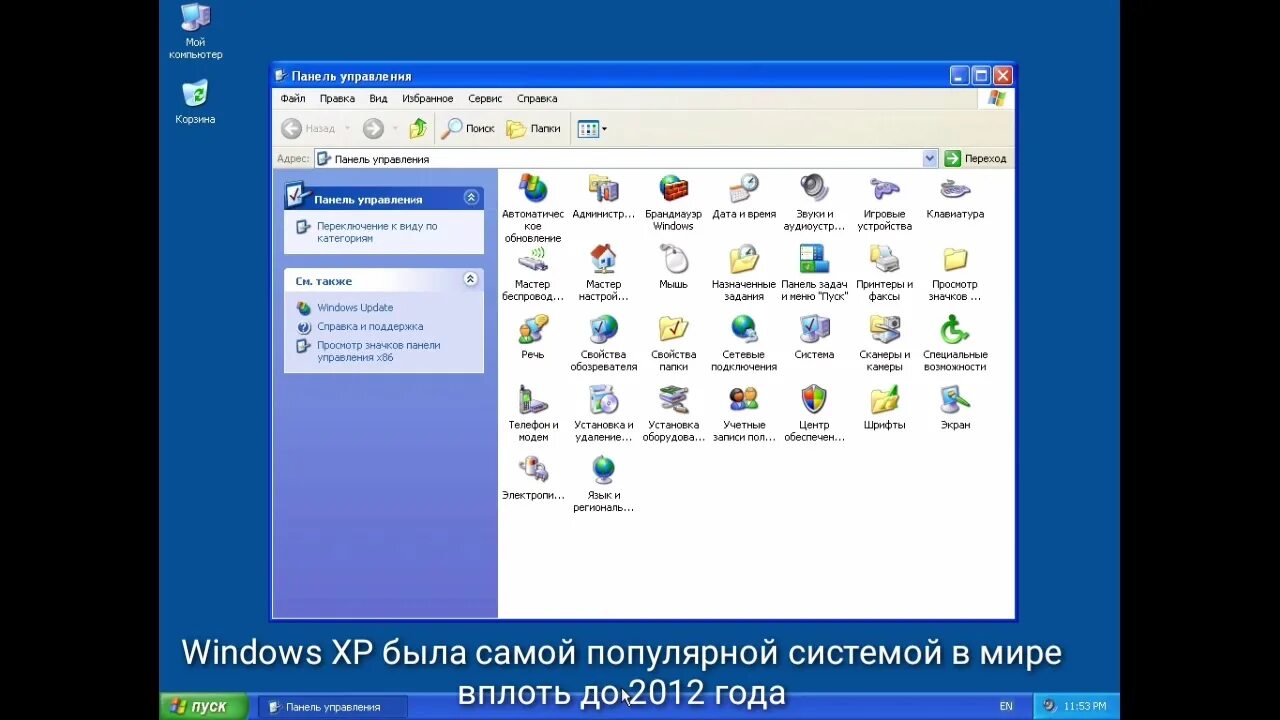Collapse the См. также side panel

pyautogui.click(x=471, y=280)
